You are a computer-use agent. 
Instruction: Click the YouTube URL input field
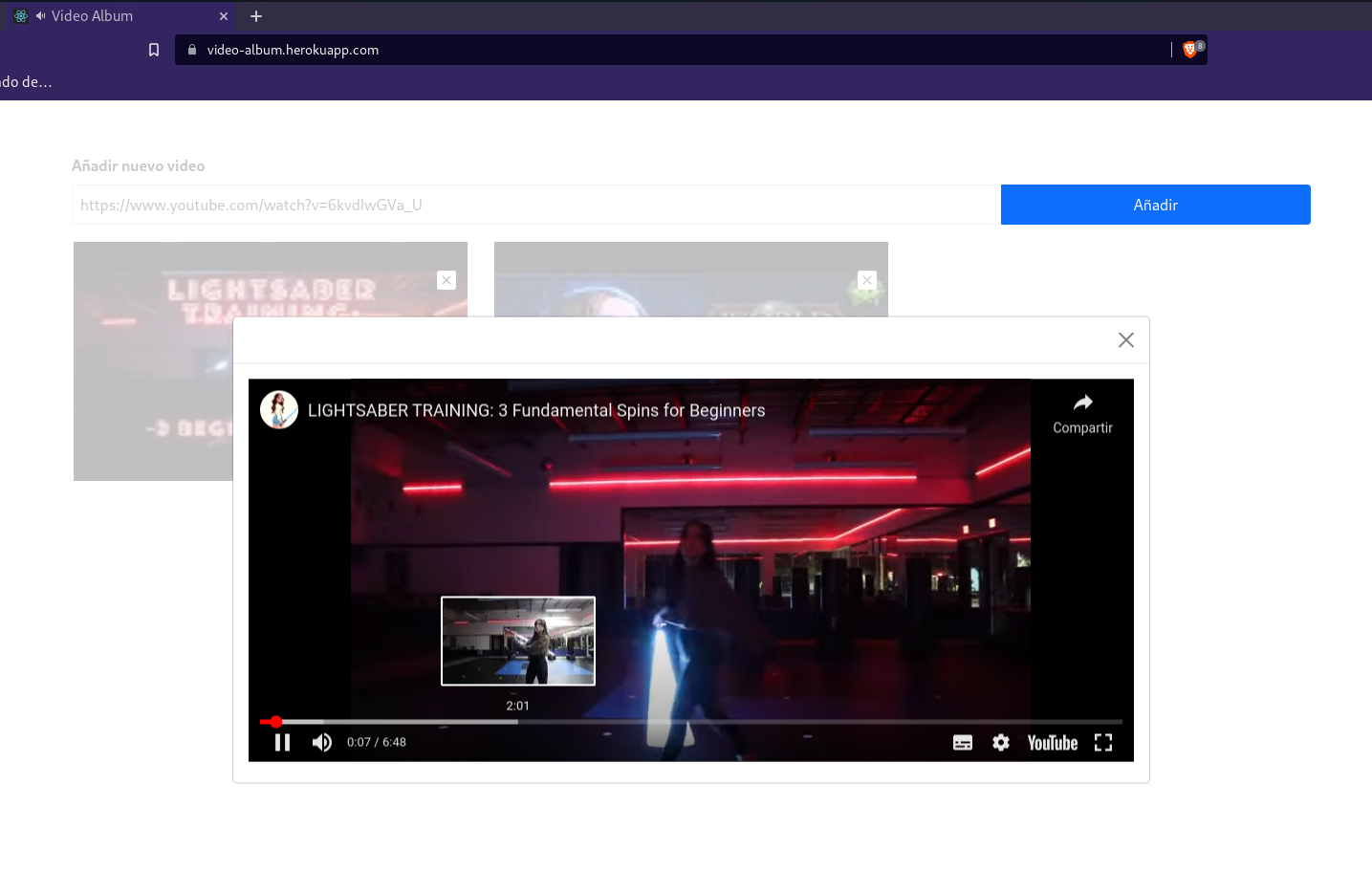point(535,205)
